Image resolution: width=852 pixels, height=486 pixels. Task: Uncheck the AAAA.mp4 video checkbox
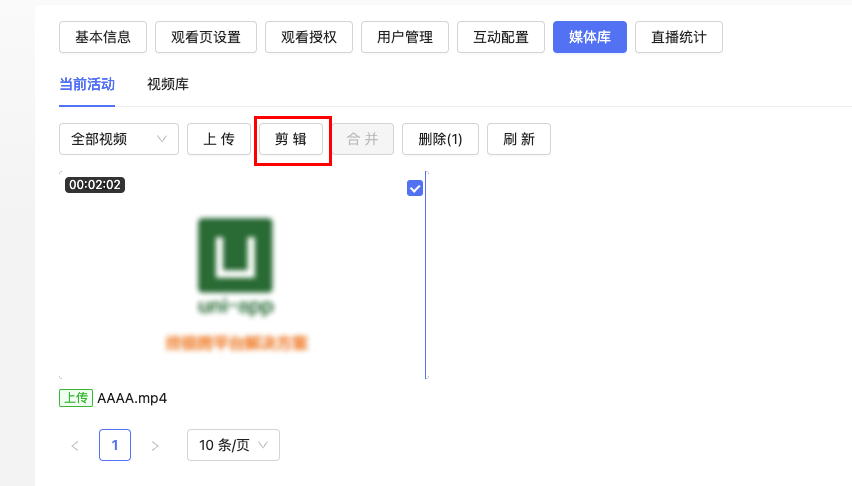tap(416, 188)
